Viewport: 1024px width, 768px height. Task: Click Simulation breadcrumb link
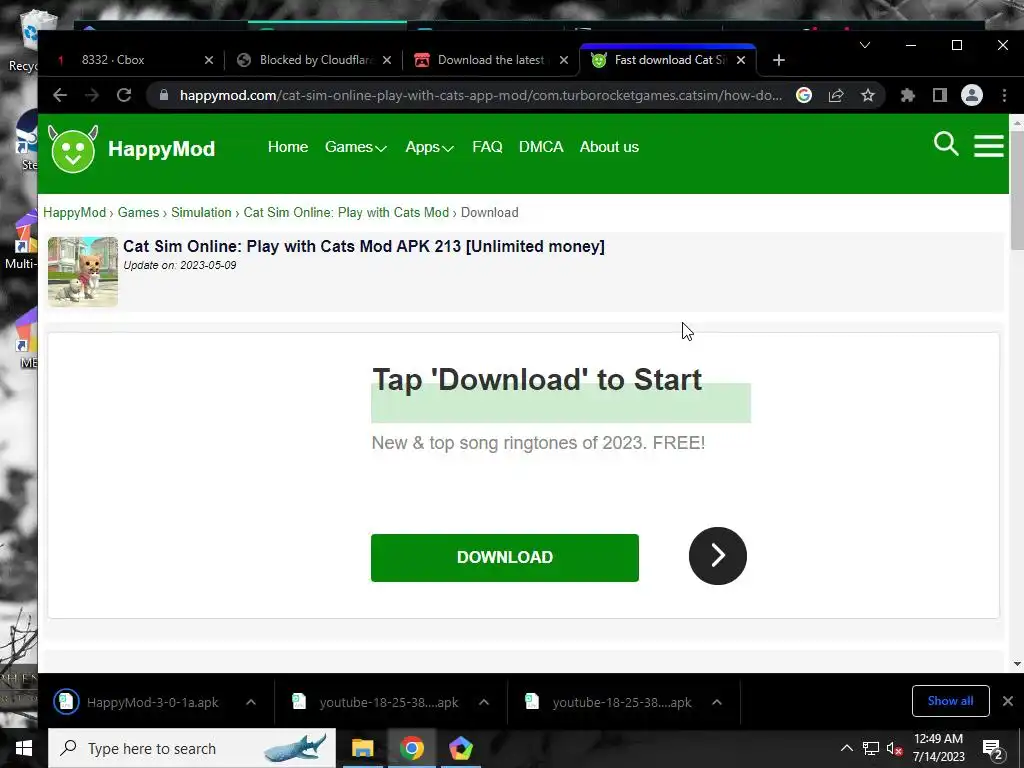click(x=201, y=213)
